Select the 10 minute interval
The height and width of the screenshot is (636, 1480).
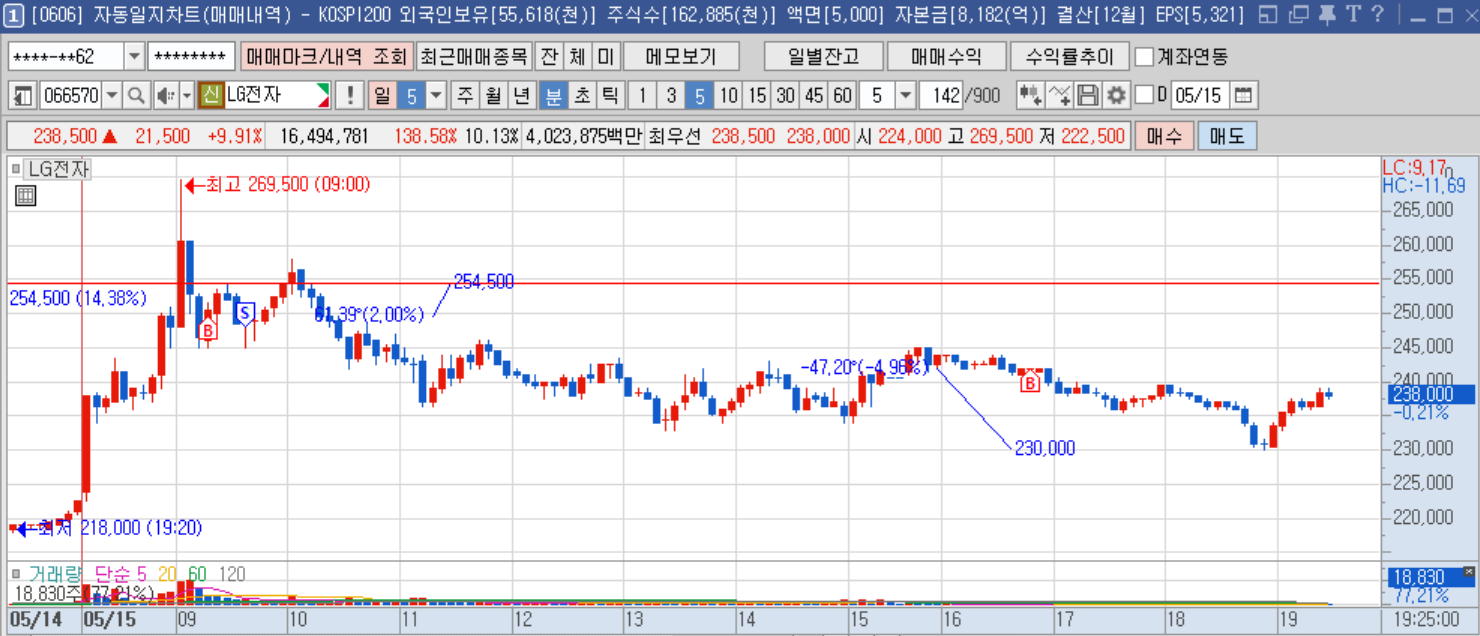pos(729,96)
